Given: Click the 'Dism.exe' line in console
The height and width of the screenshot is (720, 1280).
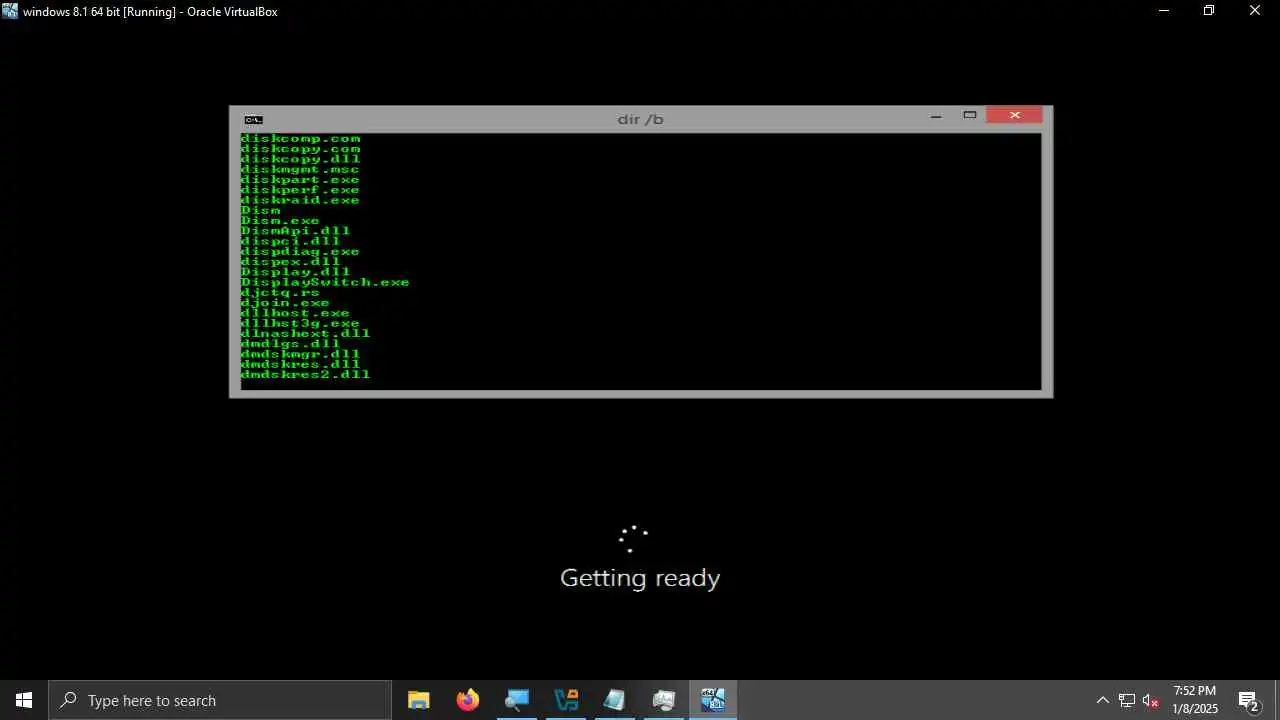Looking at the screenshot, I should click(x=280, y=221).
